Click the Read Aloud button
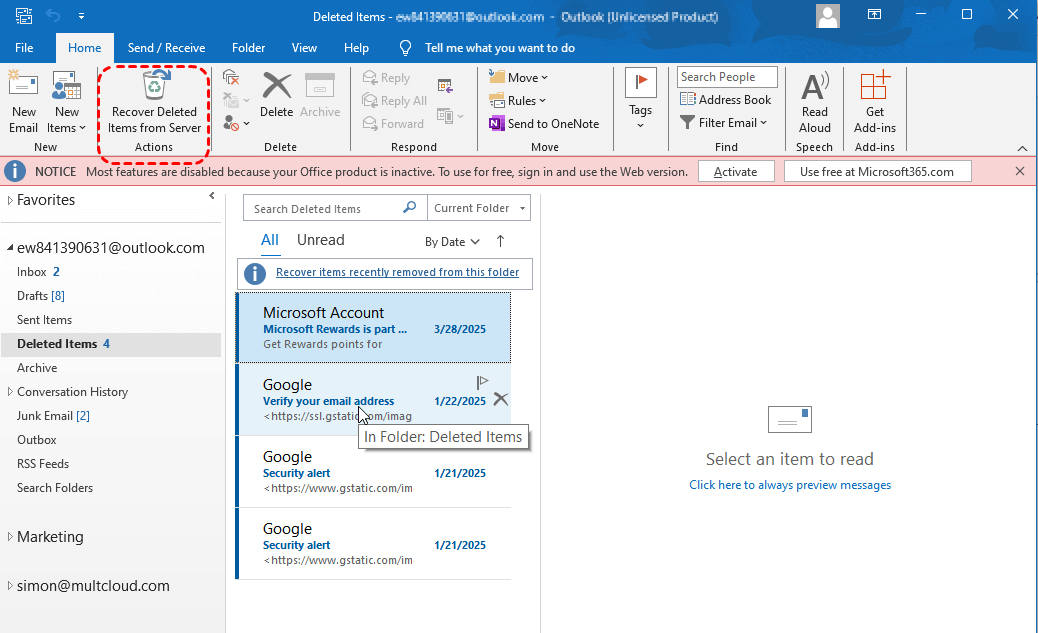 pos(815,103)
